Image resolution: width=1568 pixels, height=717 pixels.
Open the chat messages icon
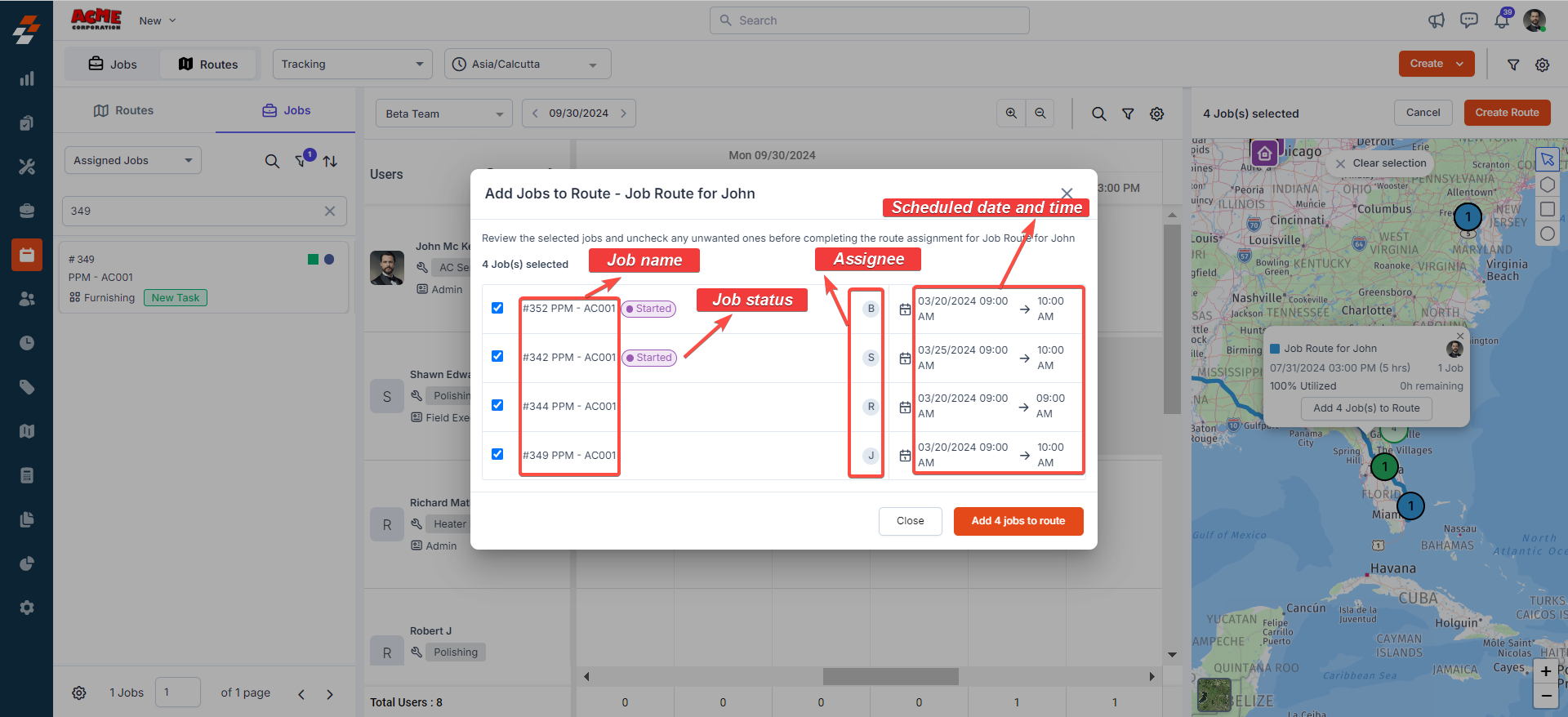point(1468,20)
